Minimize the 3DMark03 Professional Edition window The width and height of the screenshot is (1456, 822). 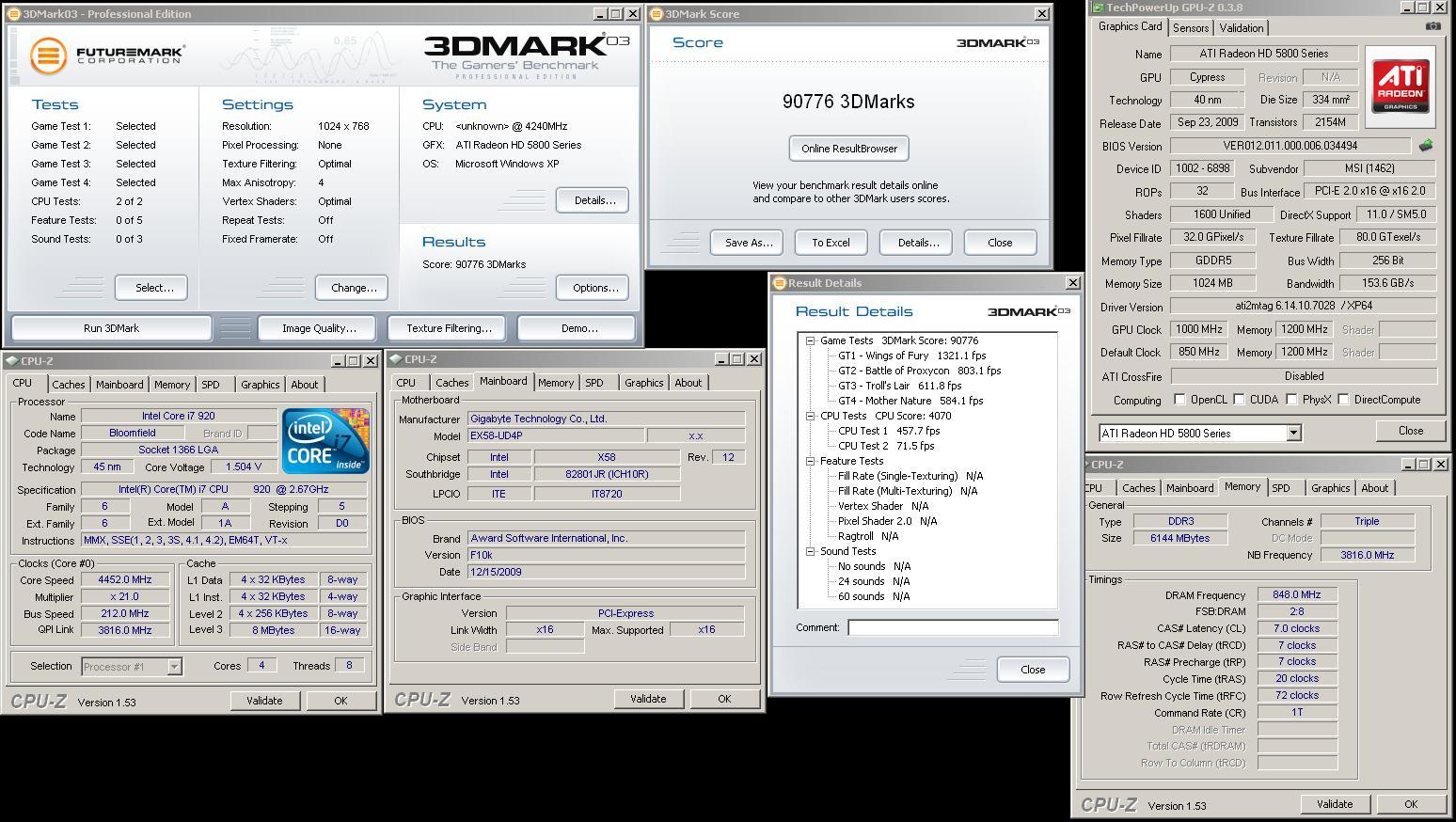click(x=600, y=14)
